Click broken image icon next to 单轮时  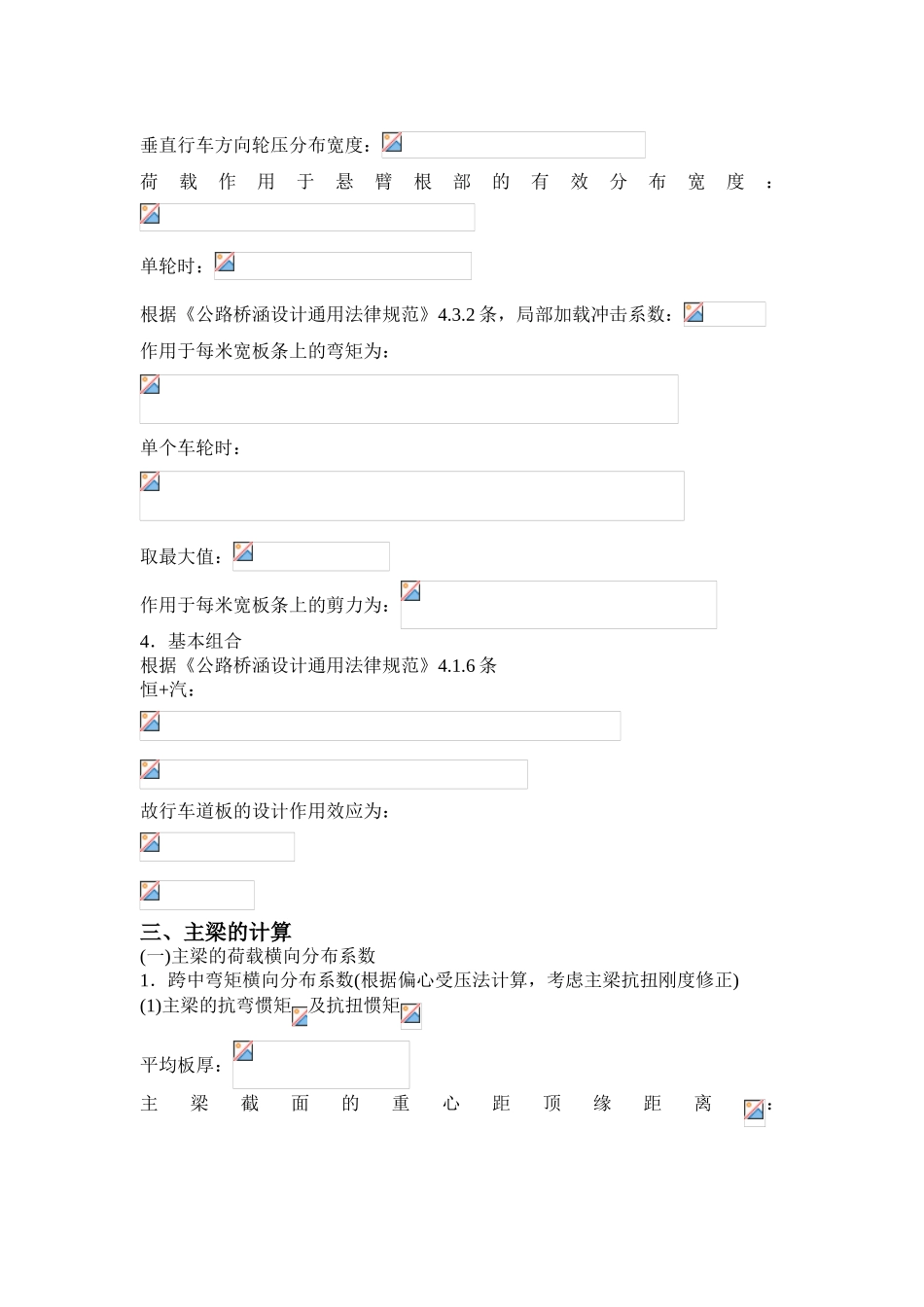(225, 263)
